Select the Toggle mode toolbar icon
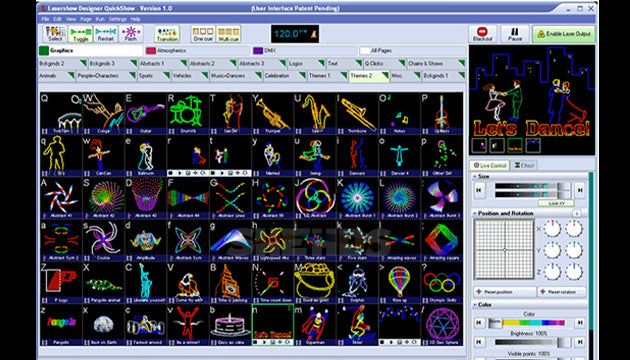Viewport: 630px width, 360px height. click(x=80, y=34)
